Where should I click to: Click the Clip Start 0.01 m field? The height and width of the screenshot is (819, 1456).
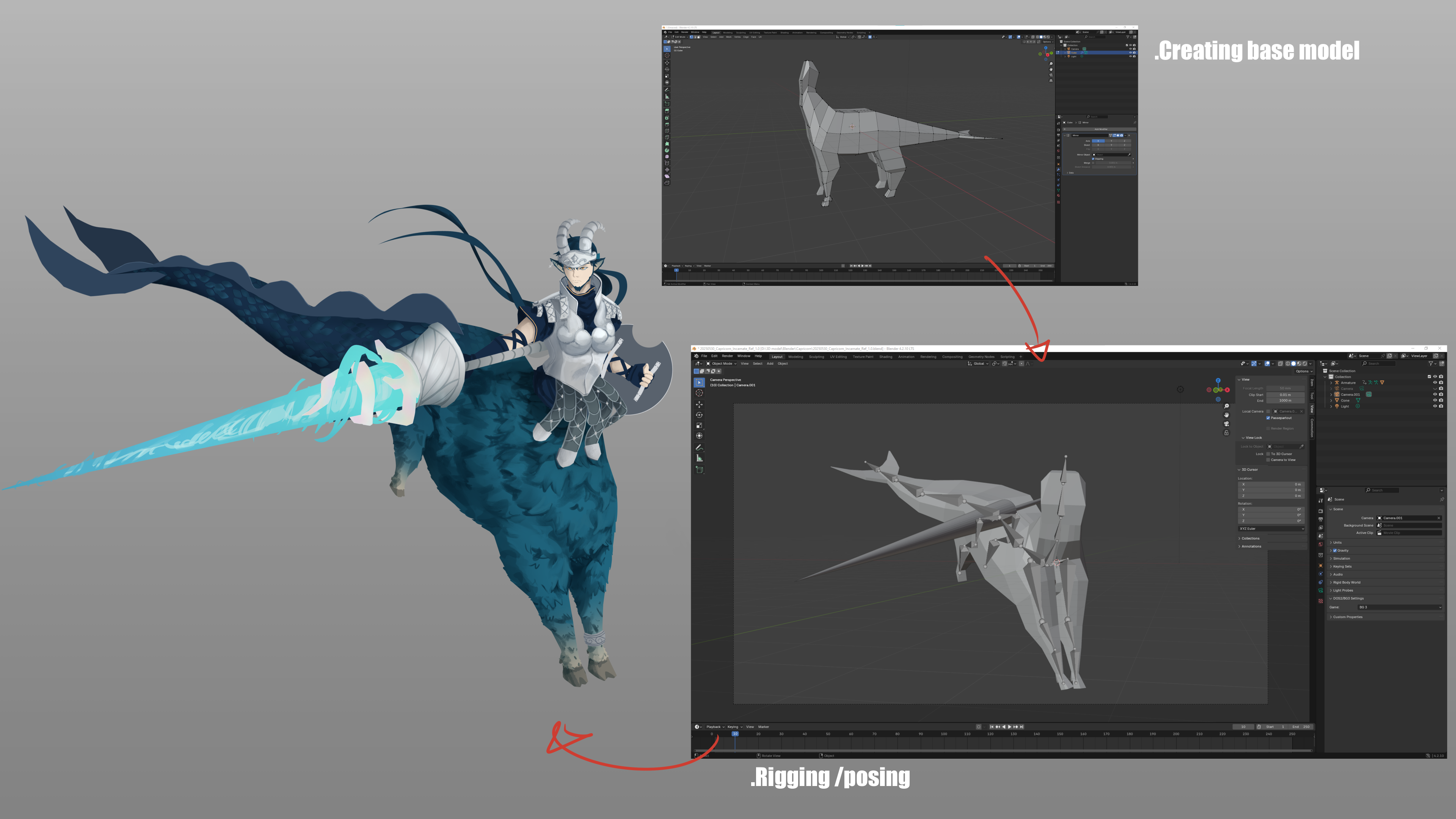coord(1285,394)
